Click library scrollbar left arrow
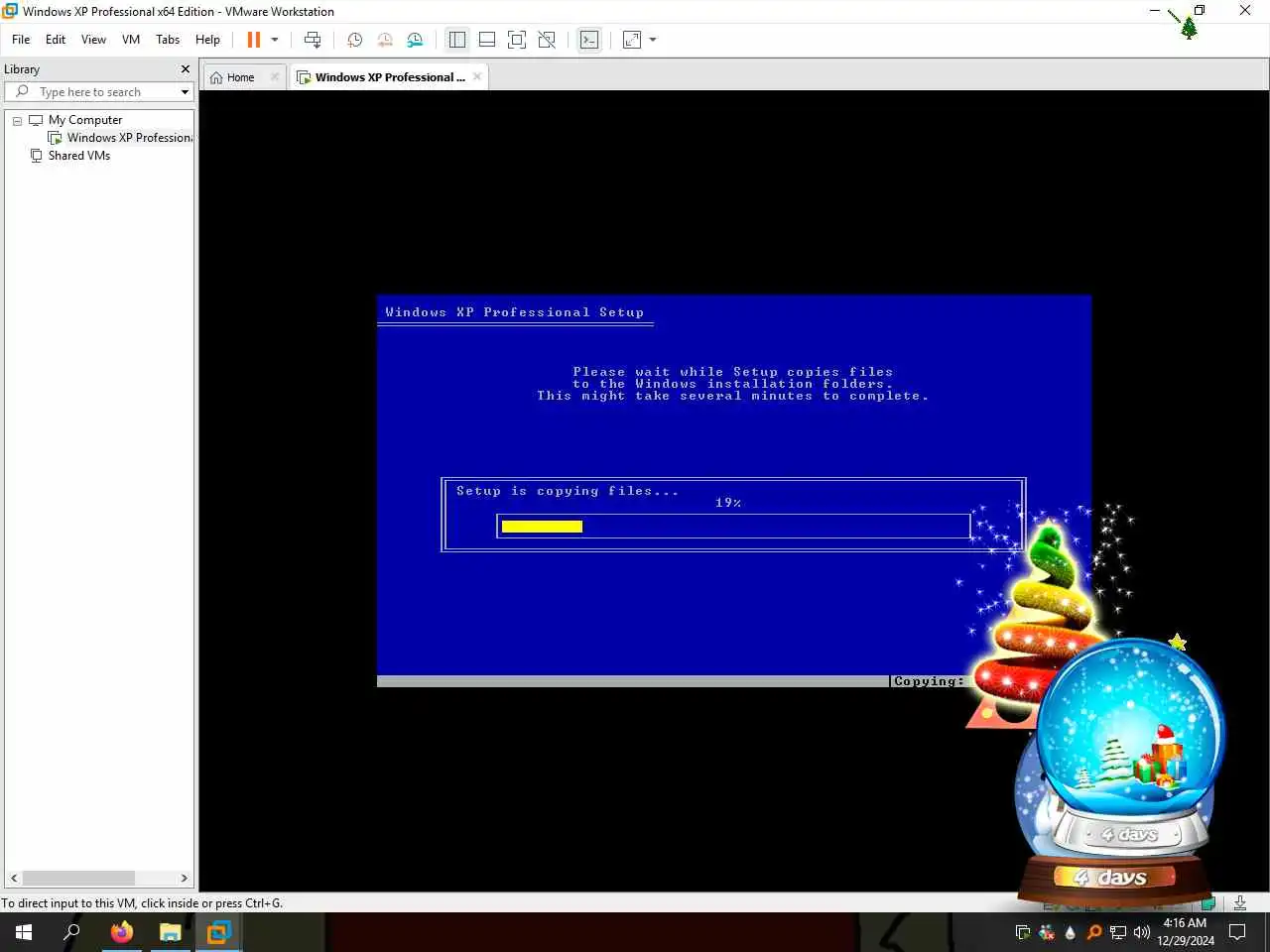The width and height of the screenshot is (1270, 952). (x=14, y=878)
